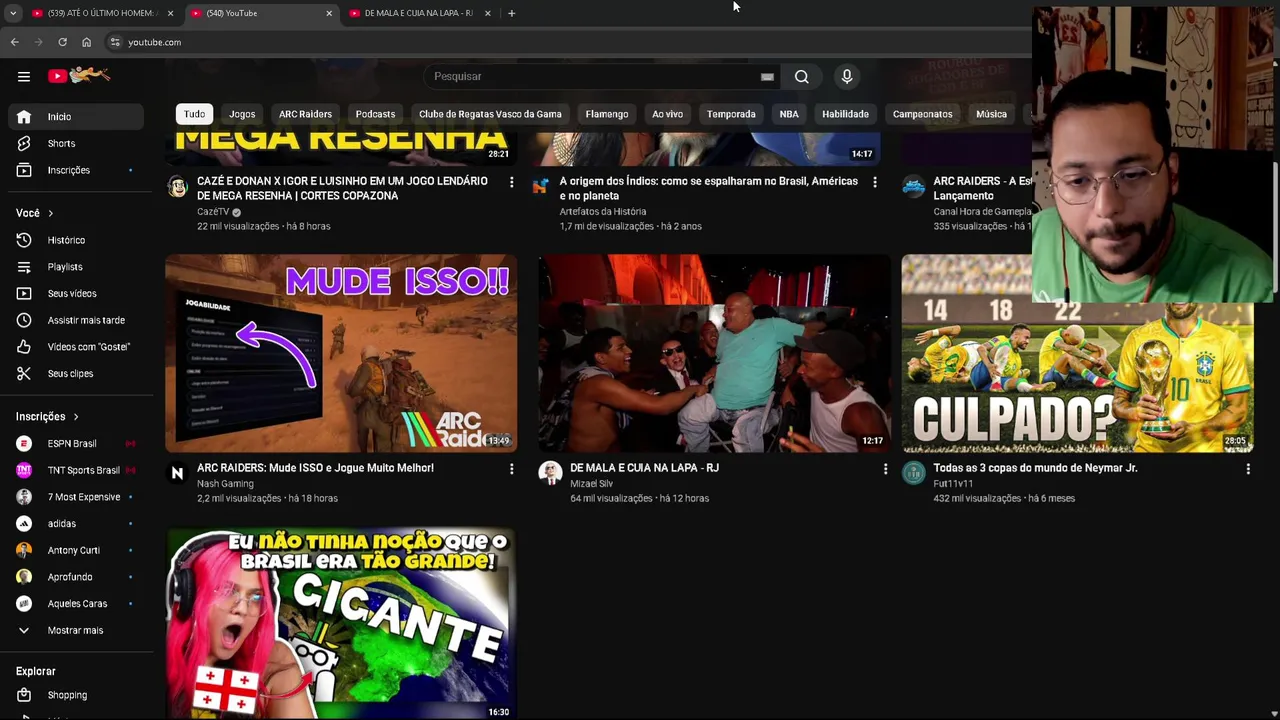Viewport: 1280px width, 720px height.
Task: Open Inscrições feed in sidebar
Action: pos(76,170)
